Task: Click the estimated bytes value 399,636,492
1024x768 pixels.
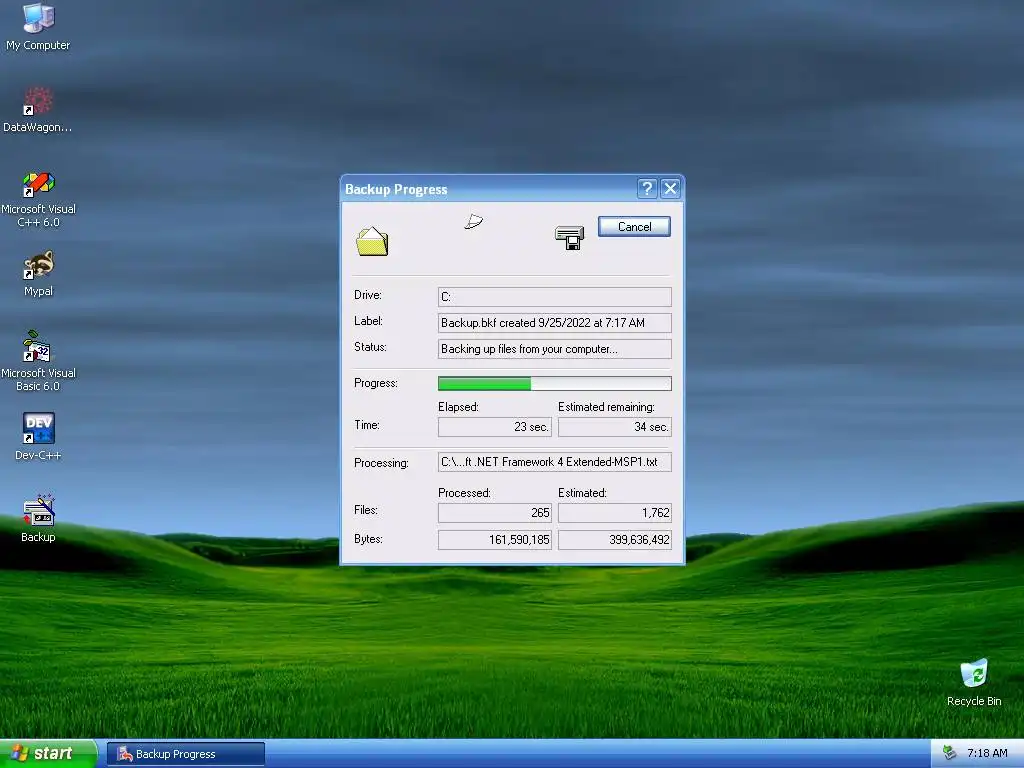Action: pyautogui.click(x=615, y=539)
